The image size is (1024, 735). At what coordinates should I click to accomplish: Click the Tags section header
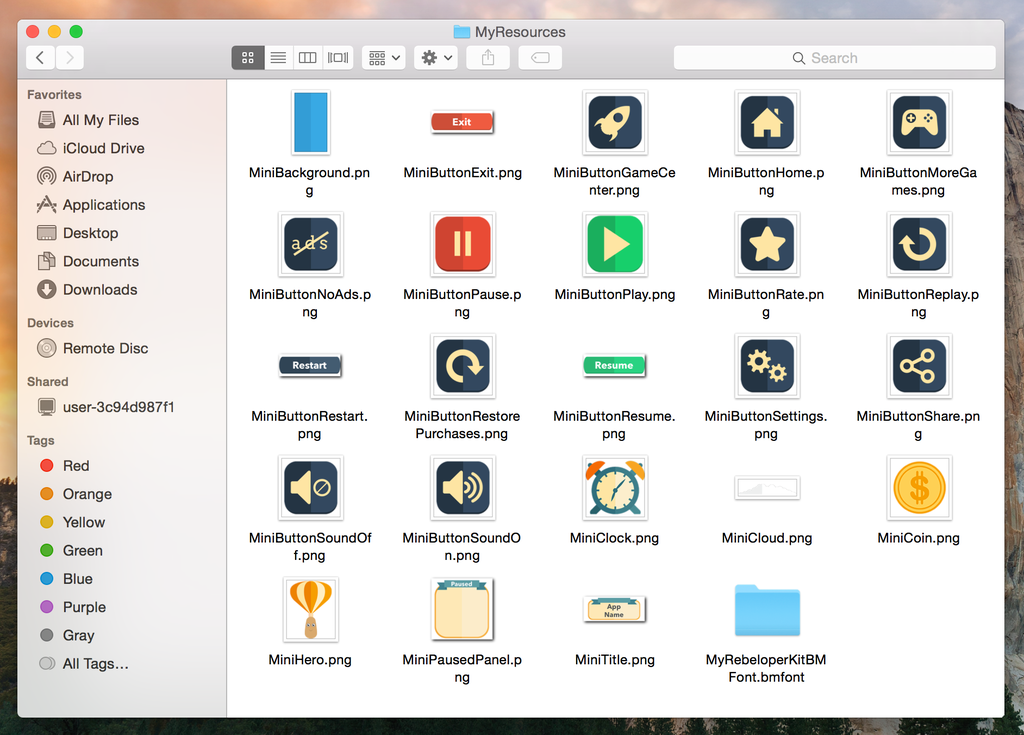click(40, 440)
